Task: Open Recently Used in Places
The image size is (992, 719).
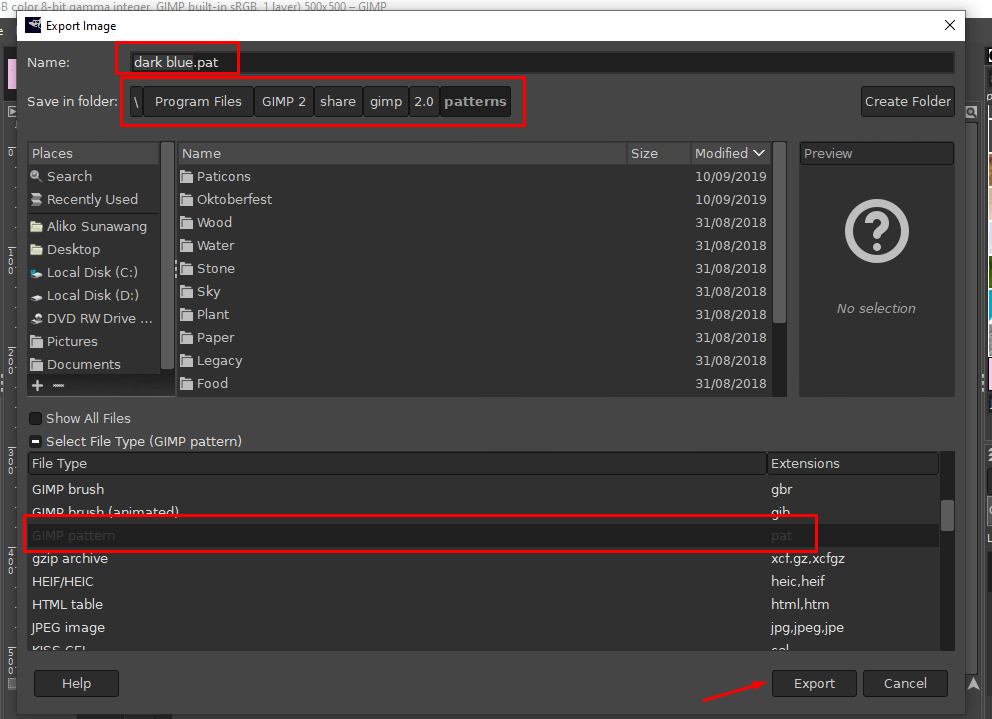Action: tap(94, 199)
